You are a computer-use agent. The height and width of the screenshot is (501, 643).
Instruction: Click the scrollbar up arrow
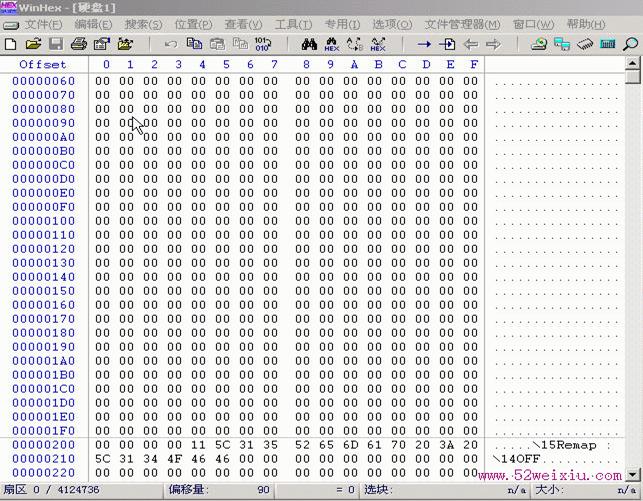pos(633,63)
